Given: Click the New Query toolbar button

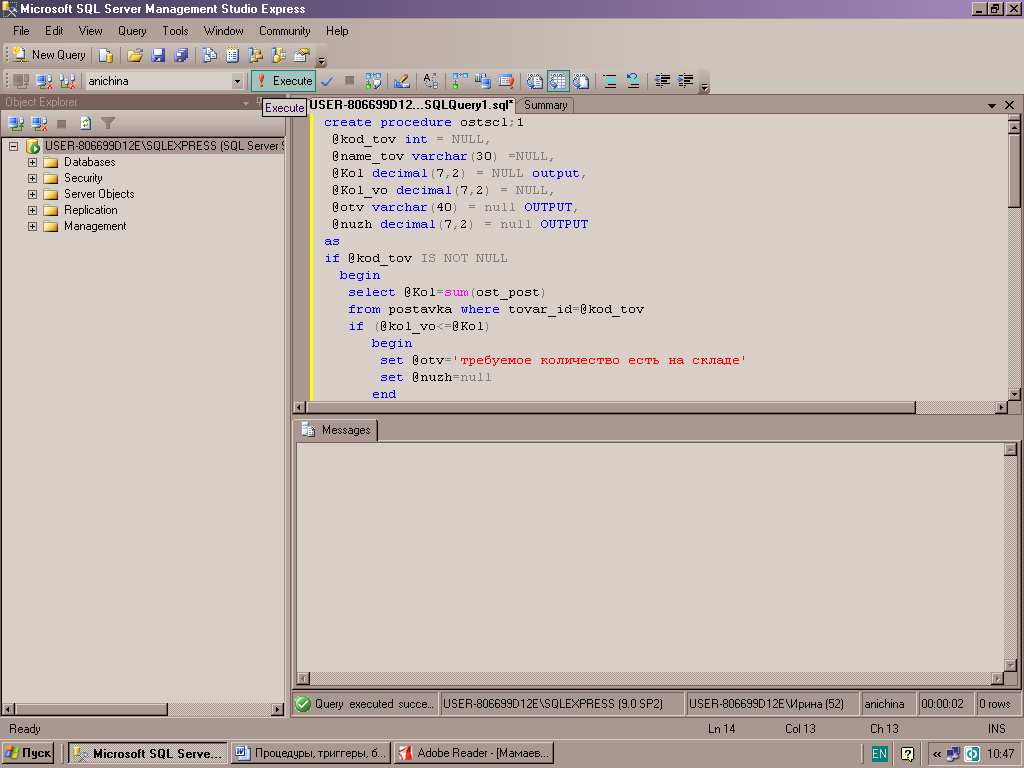Looking at the screenshot, I should (x=49, y=56).
